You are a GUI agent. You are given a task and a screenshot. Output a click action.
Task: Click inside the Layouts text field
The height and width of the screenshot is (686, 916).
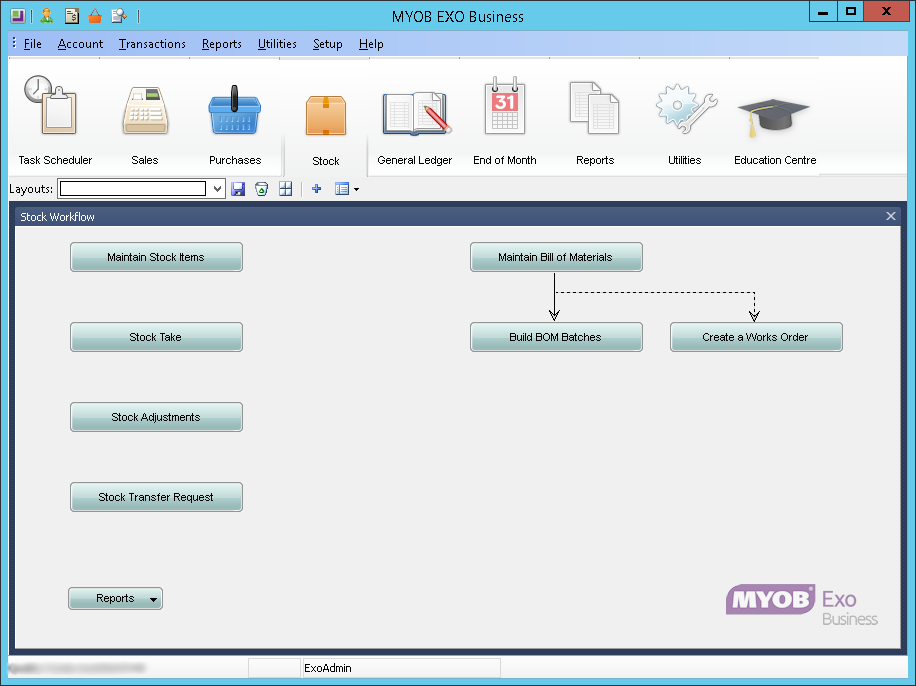[133, 189]
